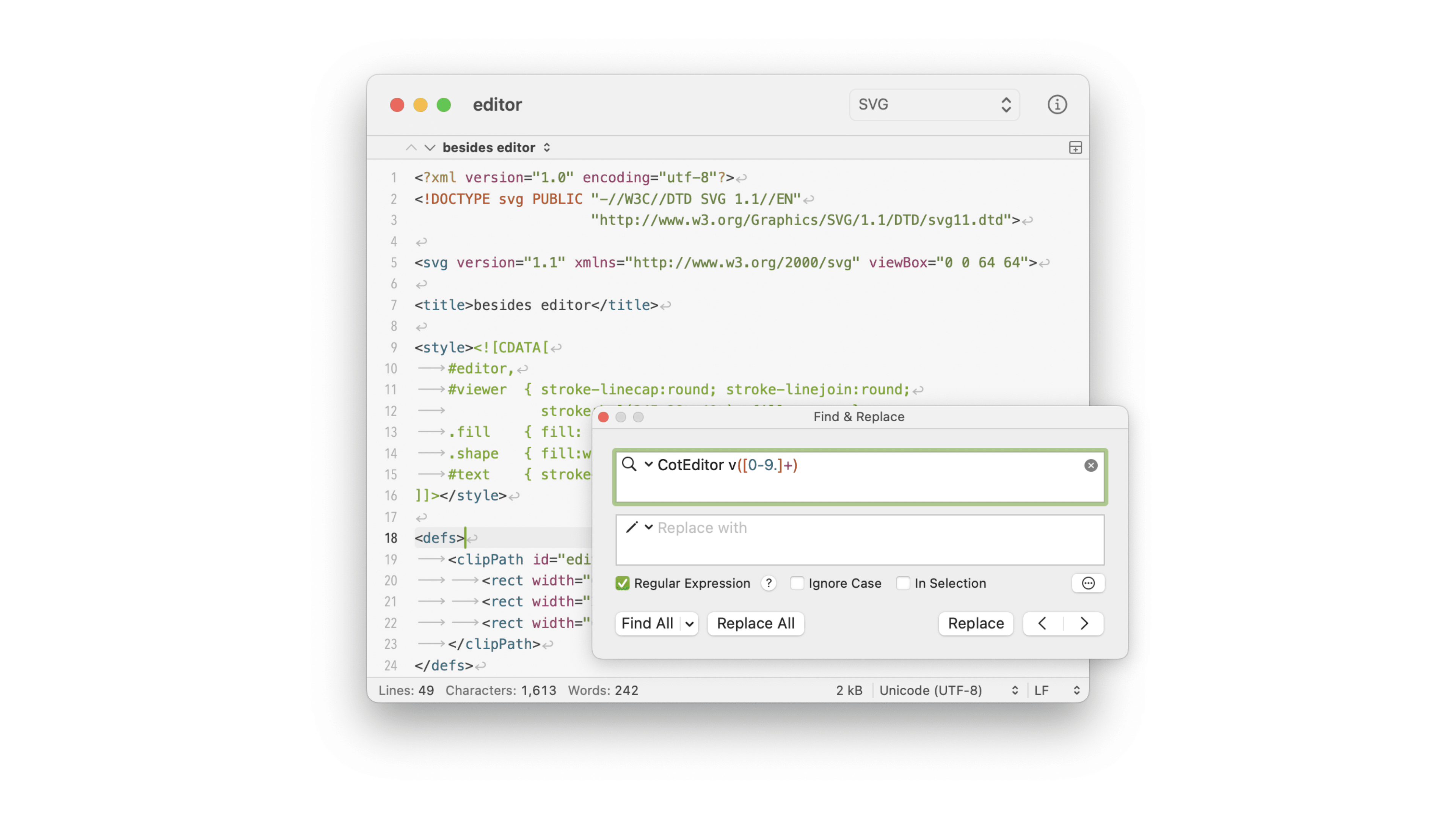1456x819 pixels.
Task: Click the xml version declaration on line 1
Action: point(574,177)
